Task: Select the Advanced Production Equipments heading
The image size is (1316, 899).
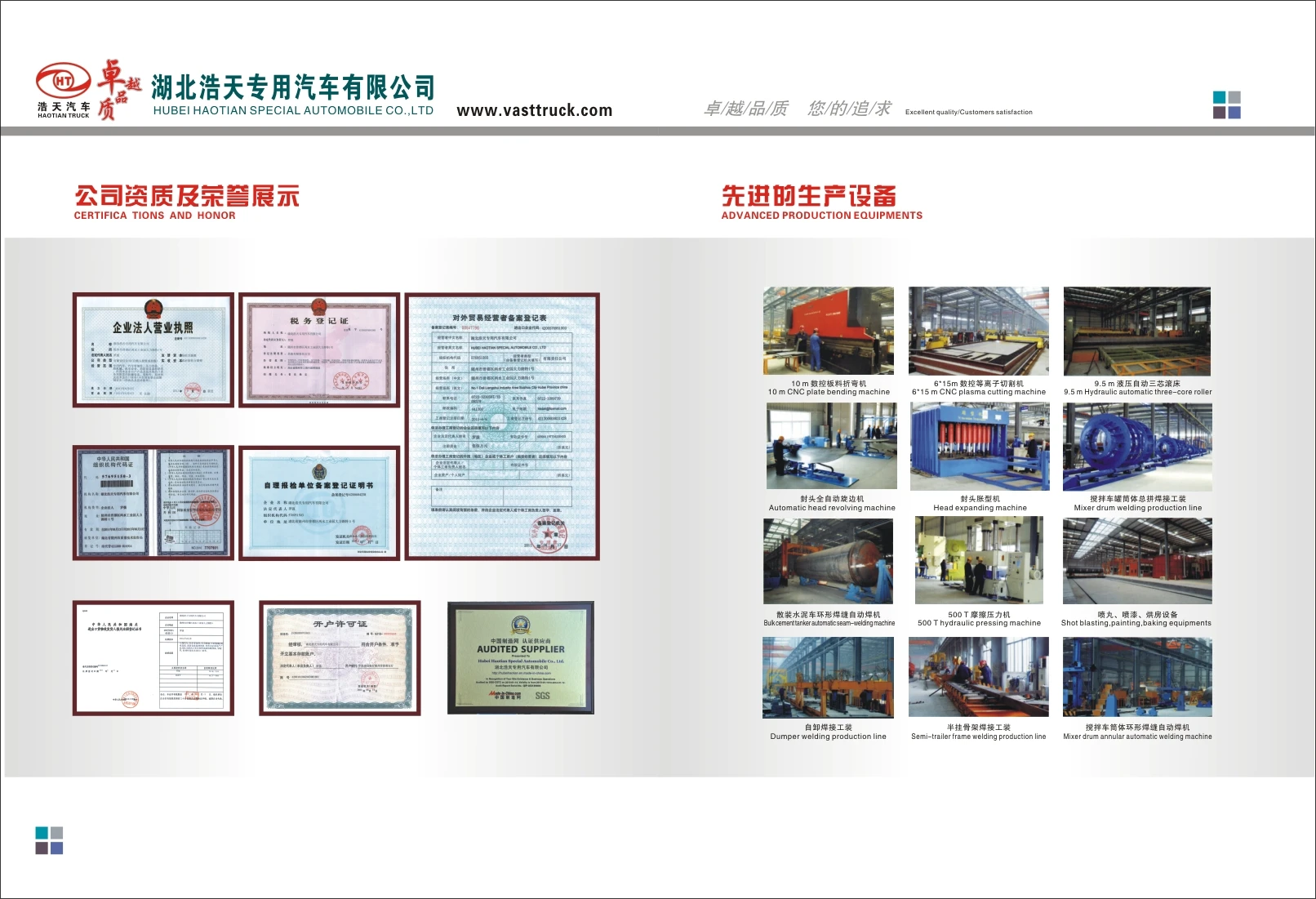Action: click(x=821, y=202)
